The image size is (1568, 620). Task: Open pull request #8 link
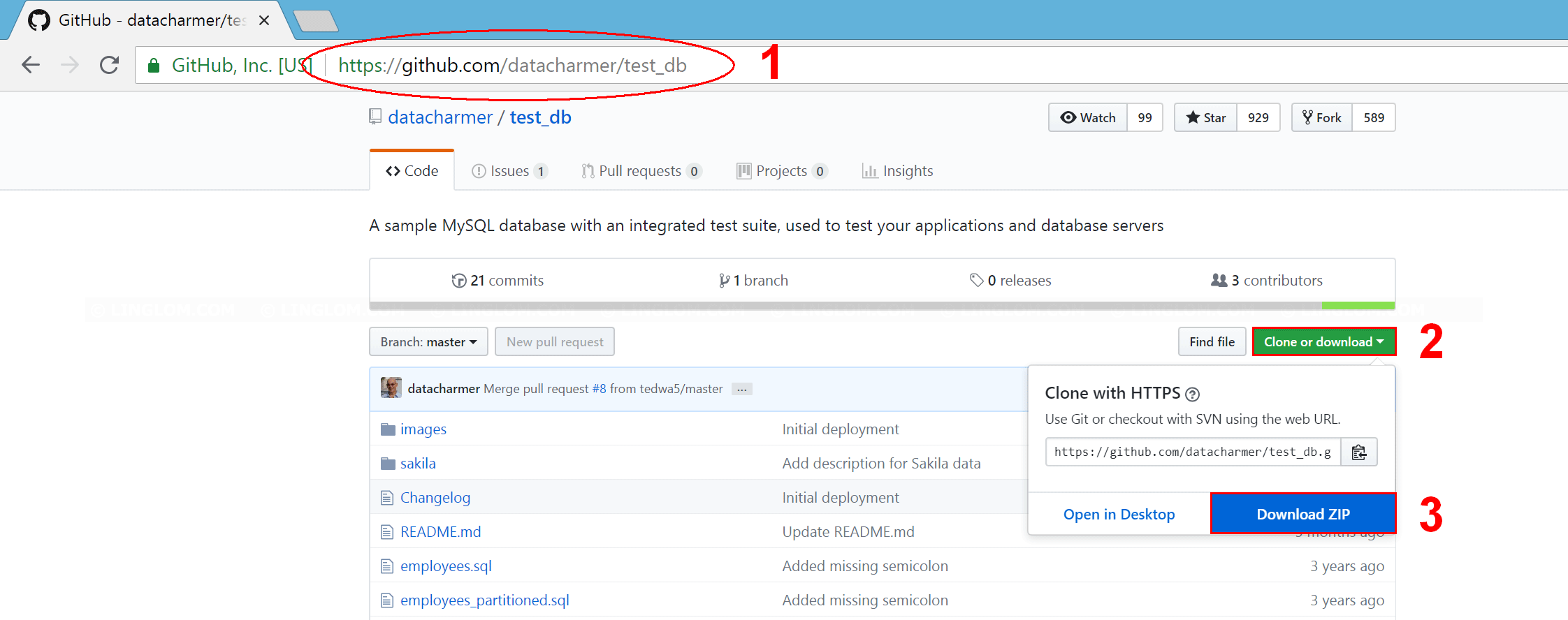600,389
